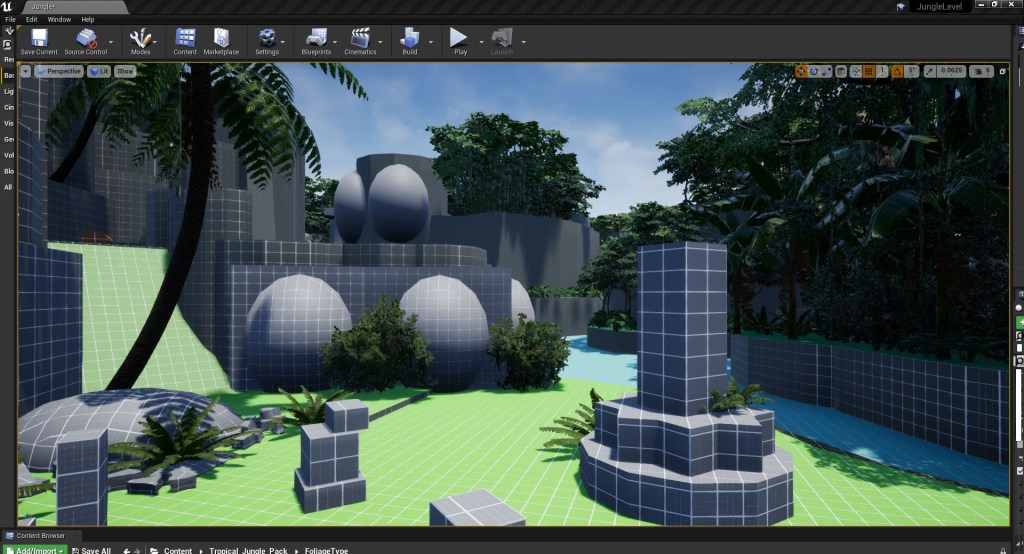Open the Marketplace from the toolbar

coord(221,38)
